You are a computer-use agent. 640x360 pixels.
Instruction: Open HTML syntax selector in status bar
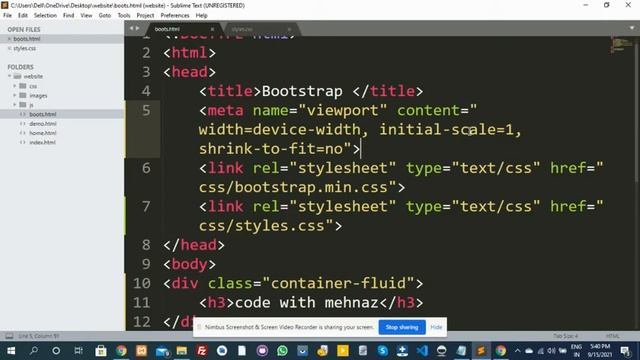(x=613, y=336)
